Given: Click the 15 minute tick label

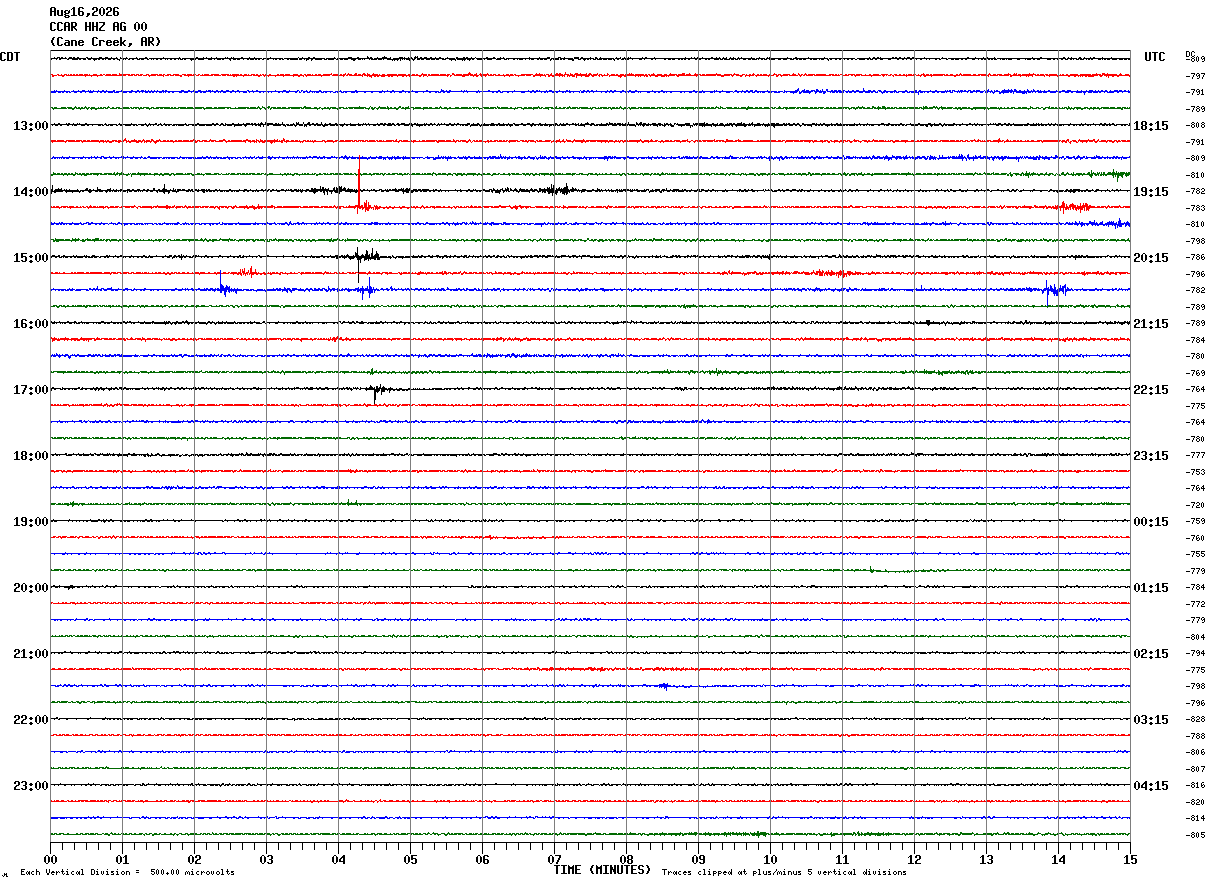Looking at the screenshot, I should [1130, 859].
